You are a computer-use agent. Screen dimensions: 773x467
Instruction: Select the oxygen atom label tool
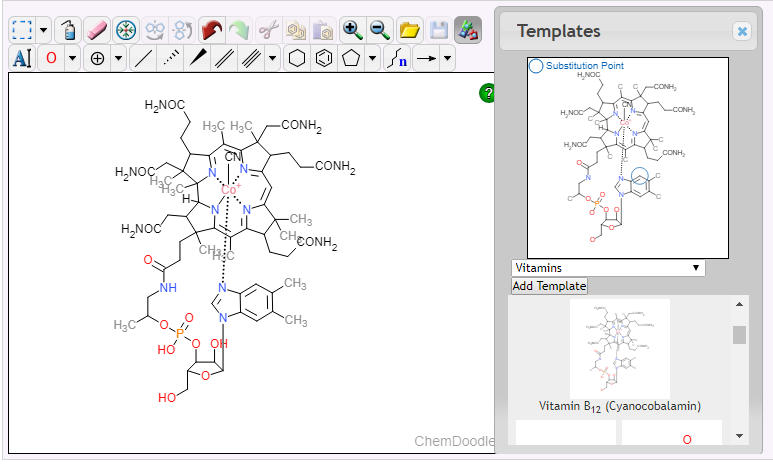51,58
